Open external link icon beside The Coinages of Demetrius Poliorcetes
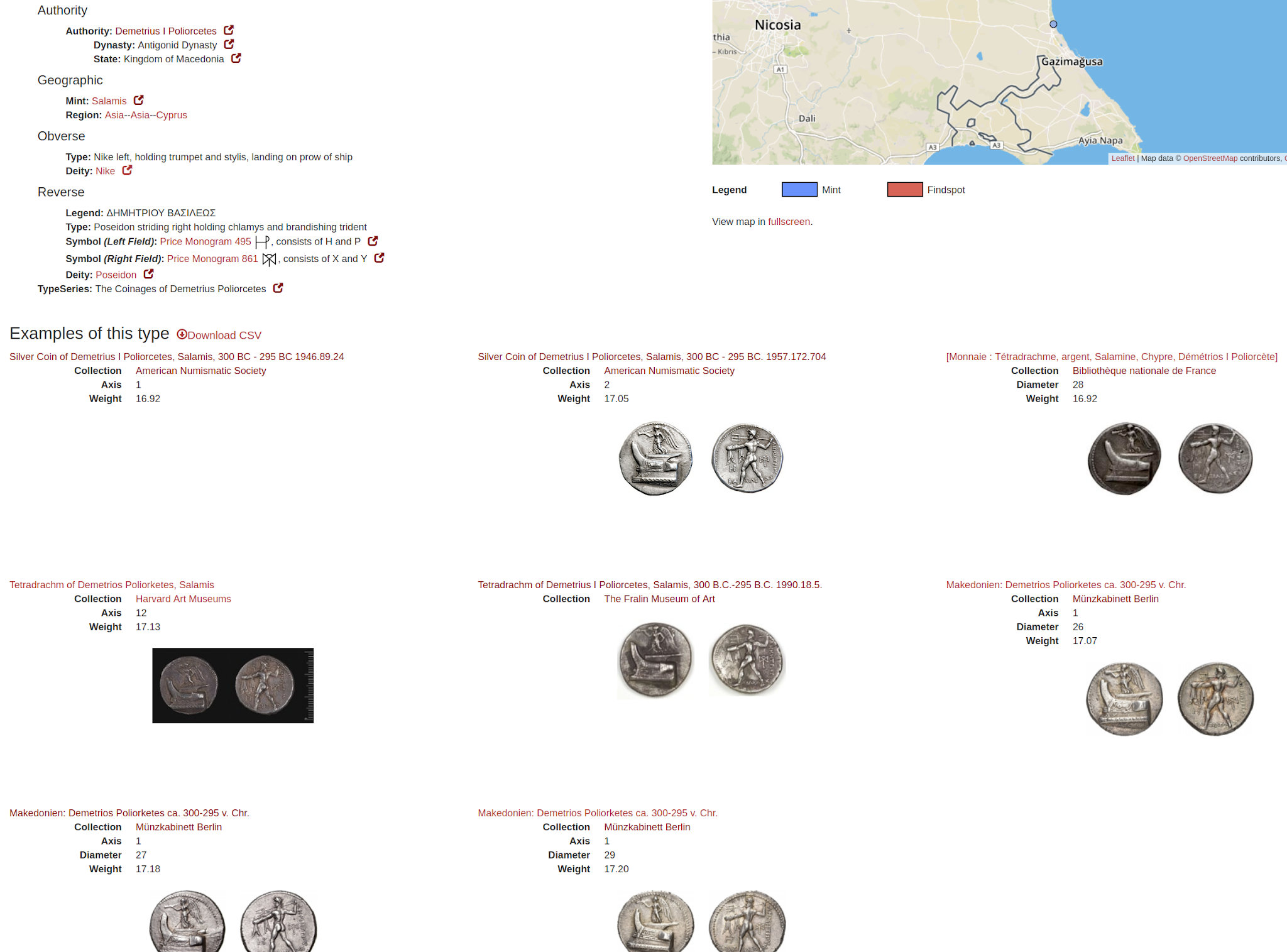1287x952 pixels. pyautogui.click(x=278, y=288)
